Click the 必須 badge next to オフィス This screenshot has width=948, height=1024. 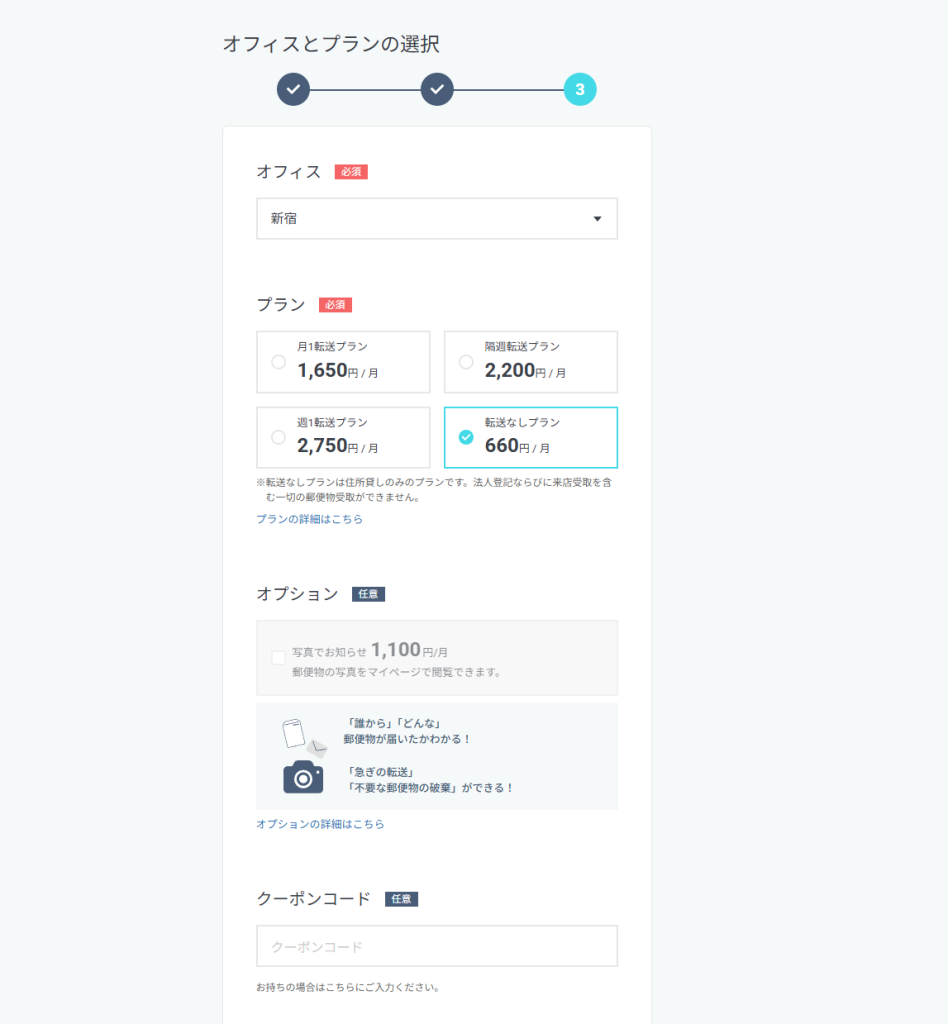click(x=351, y=172)
